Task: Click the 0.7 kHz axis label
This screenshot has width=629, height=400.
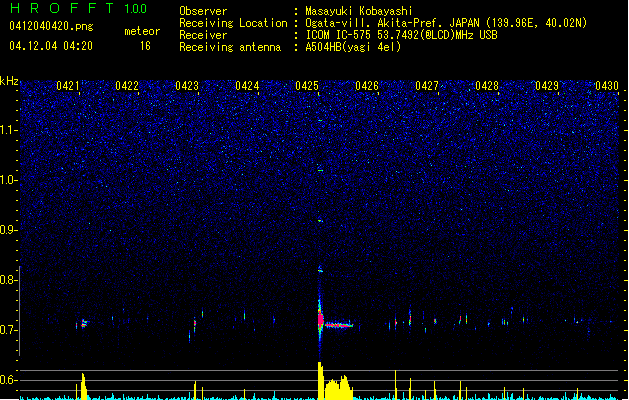Action: pyautogui.click(x=8, y=330)
